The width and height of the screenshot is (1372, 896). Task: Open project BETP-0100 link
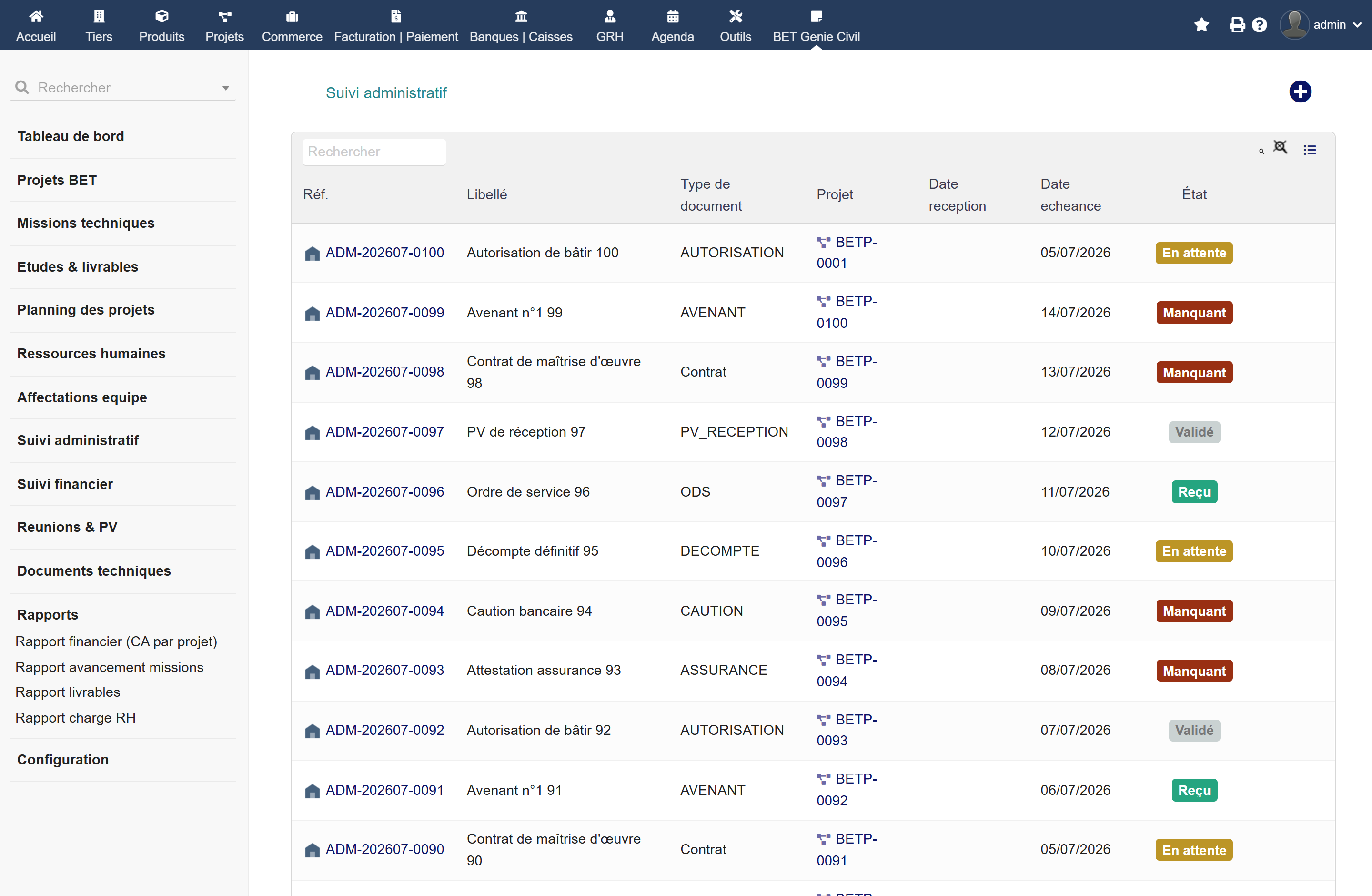pyautogui.click(x=846, y=312)
